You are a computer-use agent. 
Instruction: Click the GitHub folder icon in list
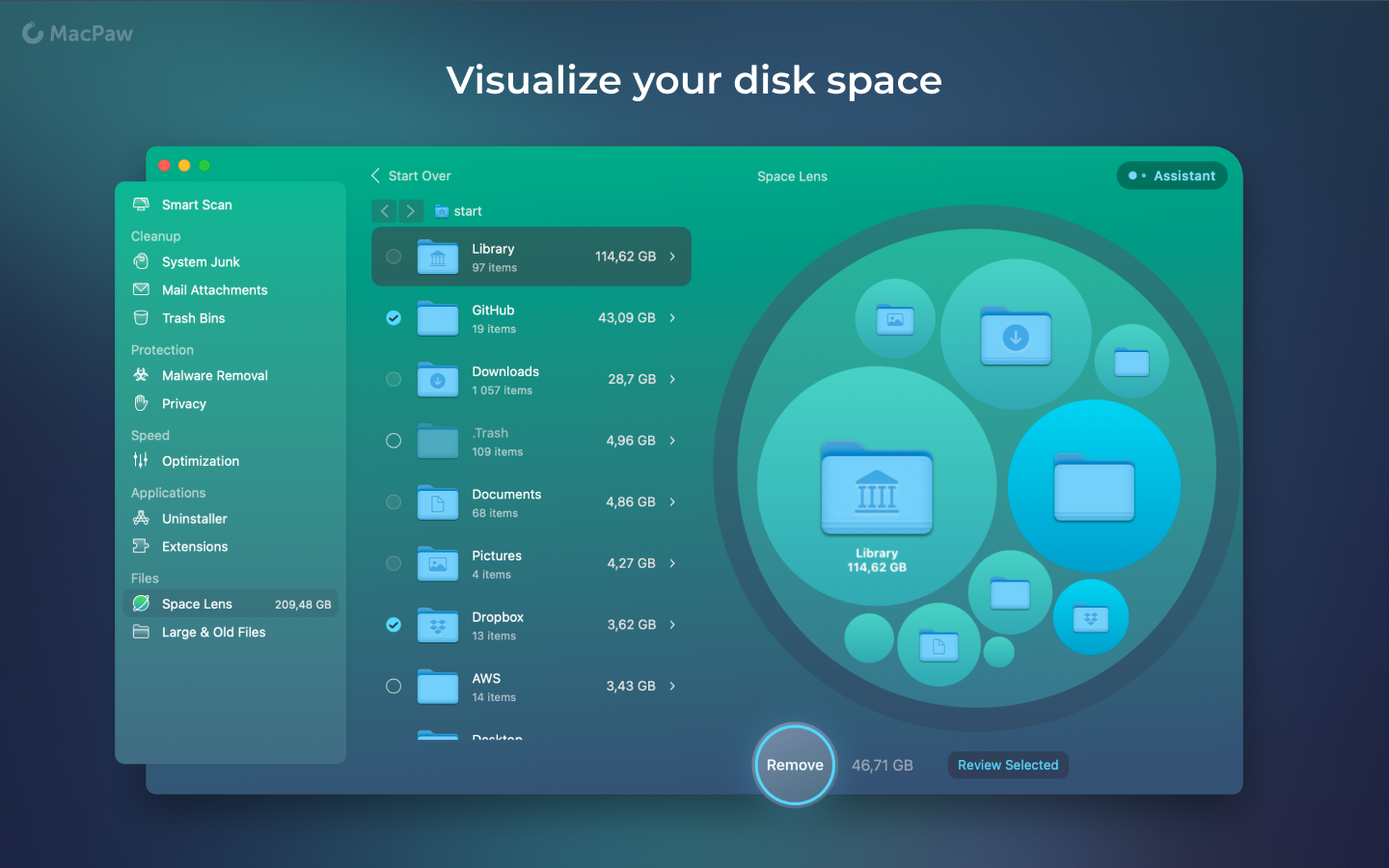pyautogui.click(x=438, y=317)
